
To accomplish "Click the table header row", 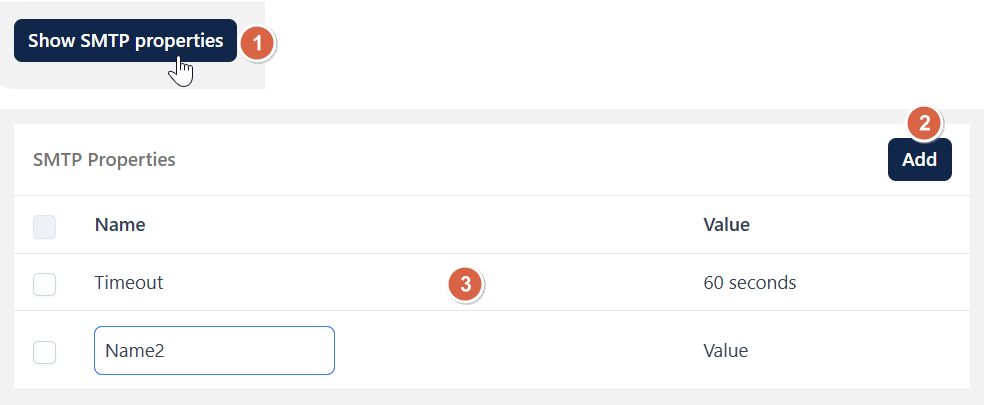I will click(x=492, y=225).
